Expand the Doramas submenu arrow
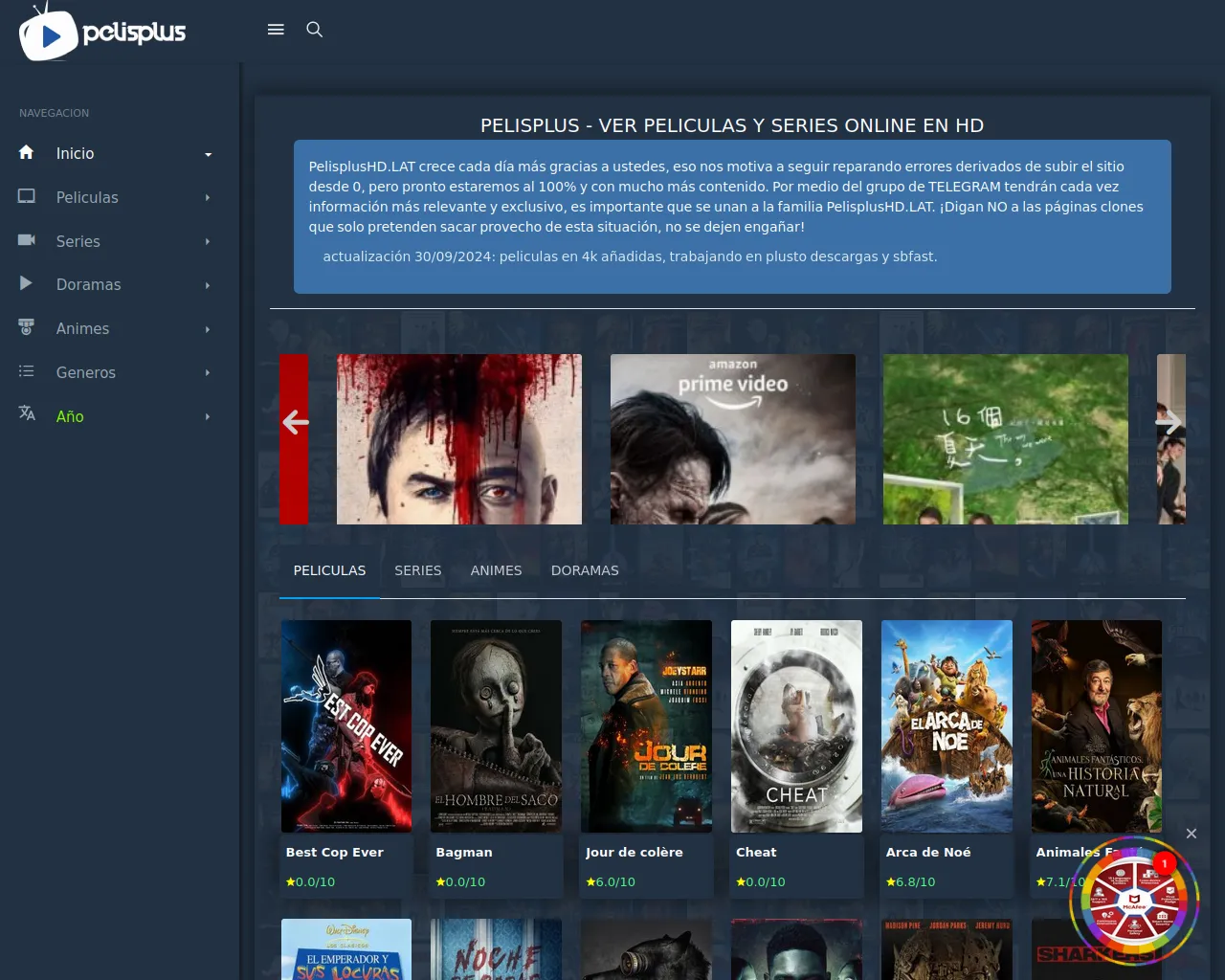Screen dimensions: 1225x980 click(208, 285)
